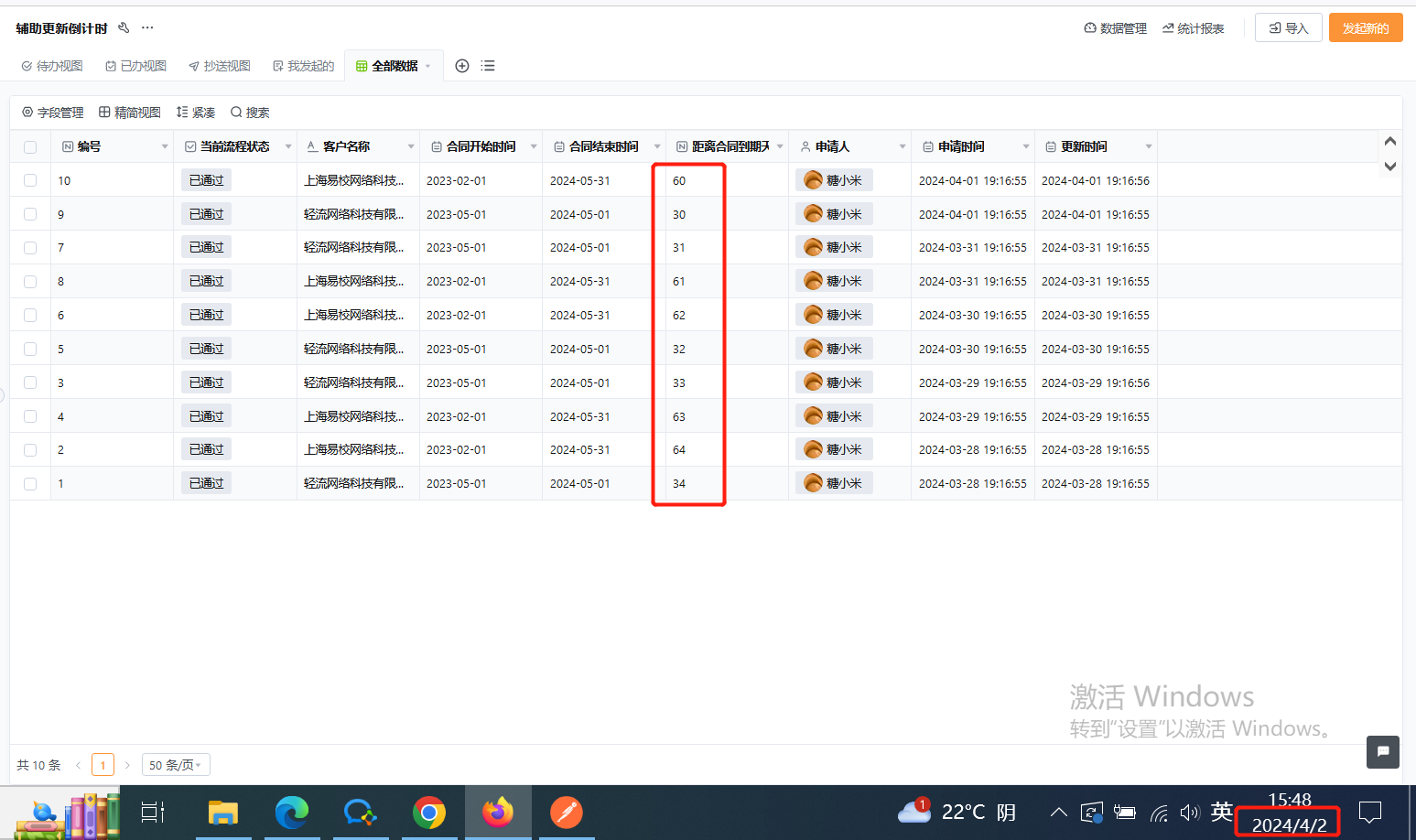Click the taskbar clock showing 2024/4/2
The height and width of the screenshot is (840, 1416).
(1289, 813)
